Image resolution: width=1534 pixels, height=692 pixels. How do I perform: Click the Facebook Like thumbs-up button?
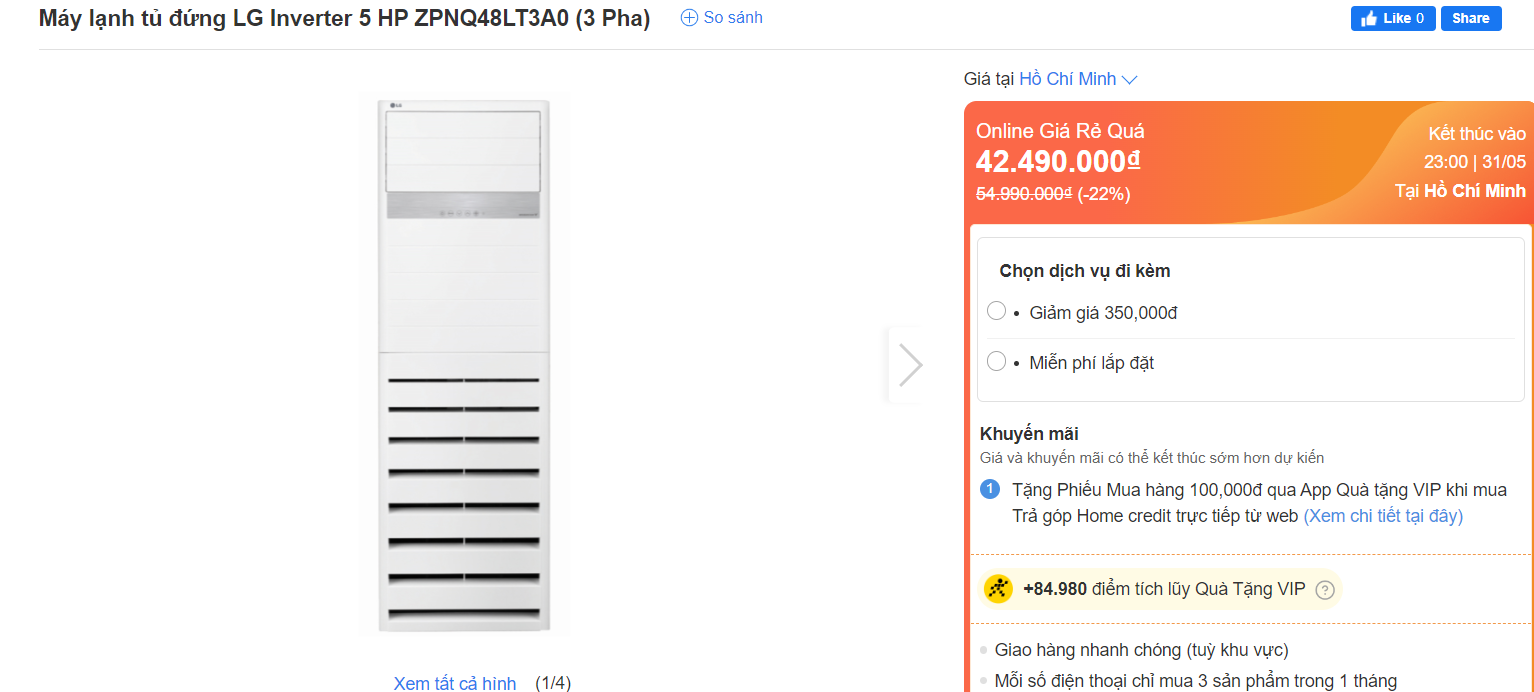[x=1393, y=18]
